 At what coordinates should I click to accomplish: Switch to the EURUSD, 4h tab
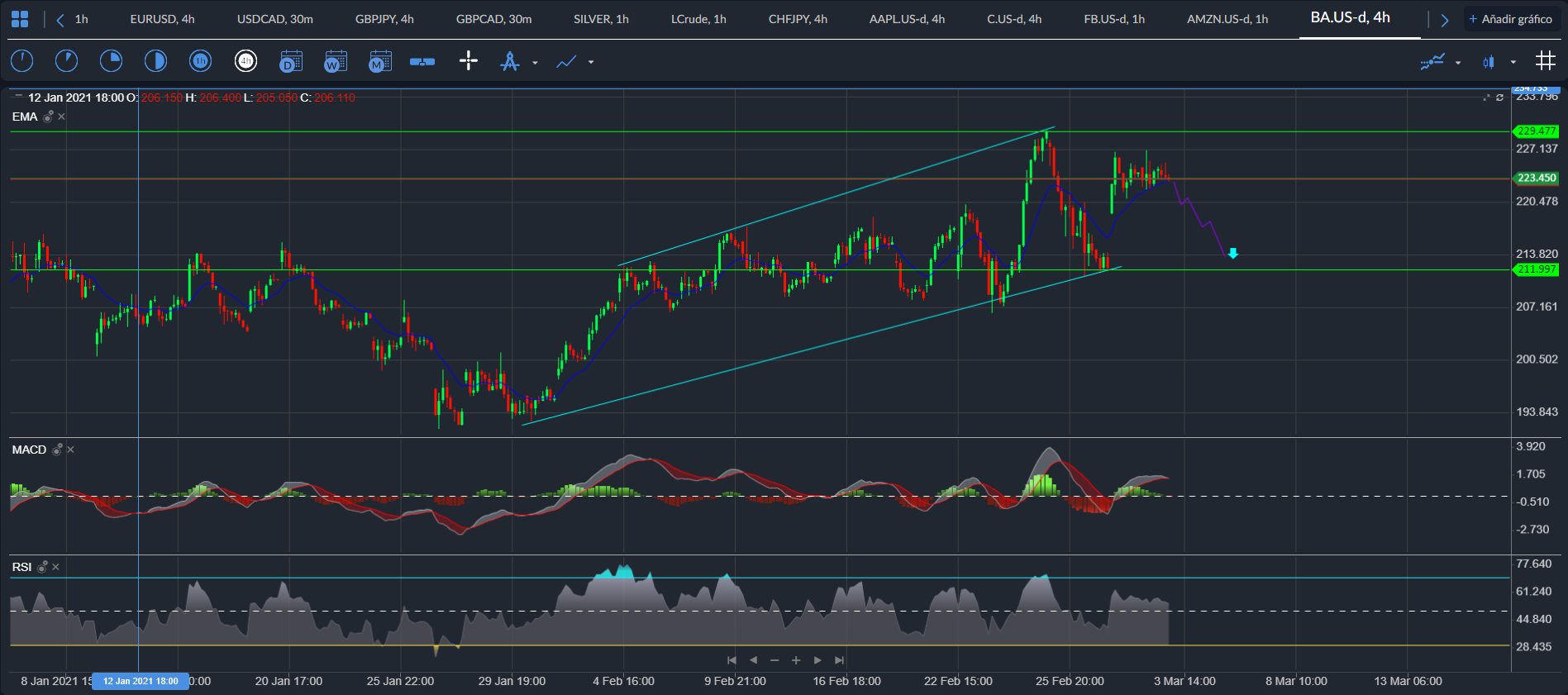163,19
